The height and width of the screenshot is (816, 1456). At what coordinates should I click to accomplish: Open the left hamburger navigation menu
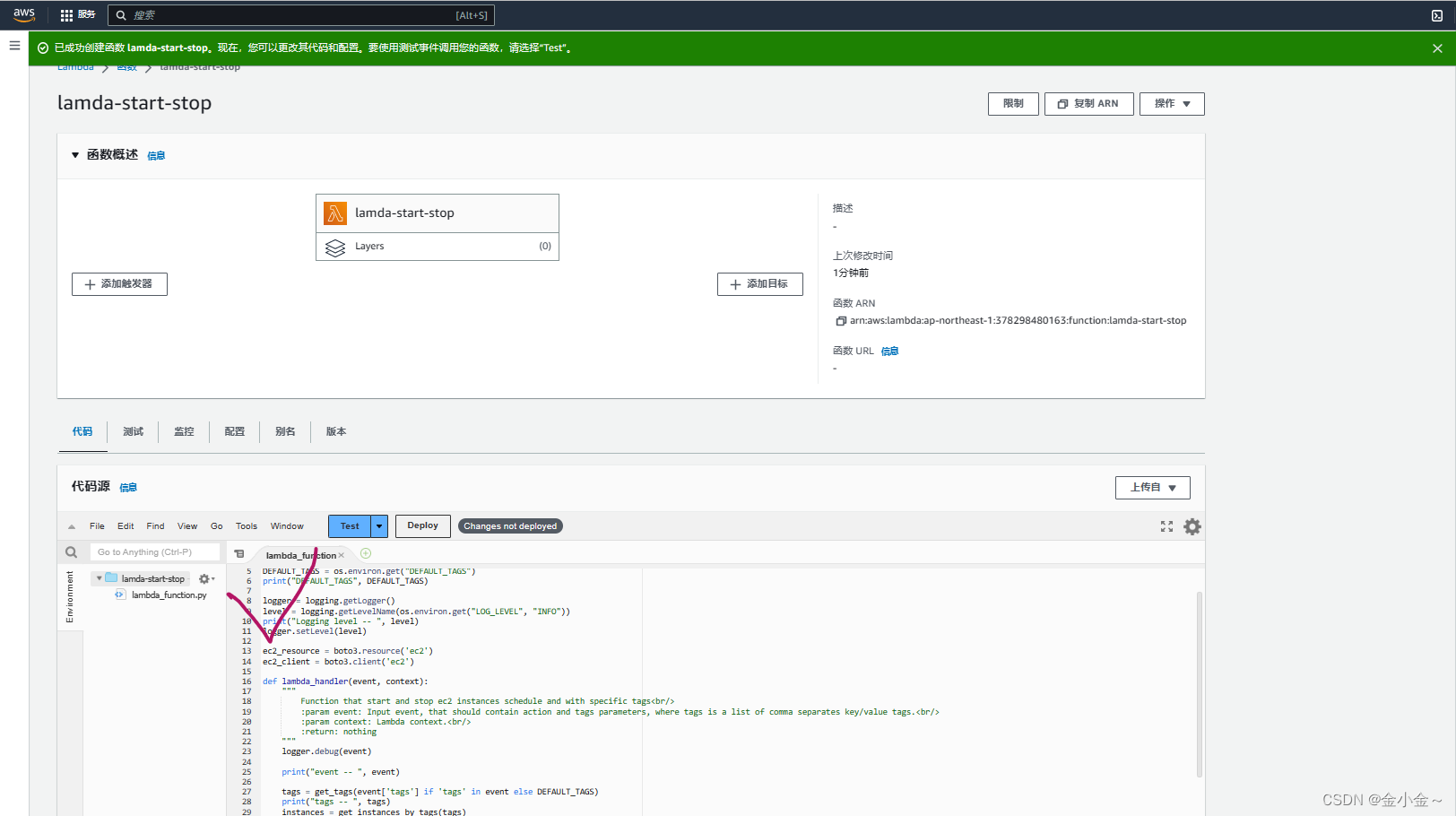pyautogui.click(x=14, y=46)
